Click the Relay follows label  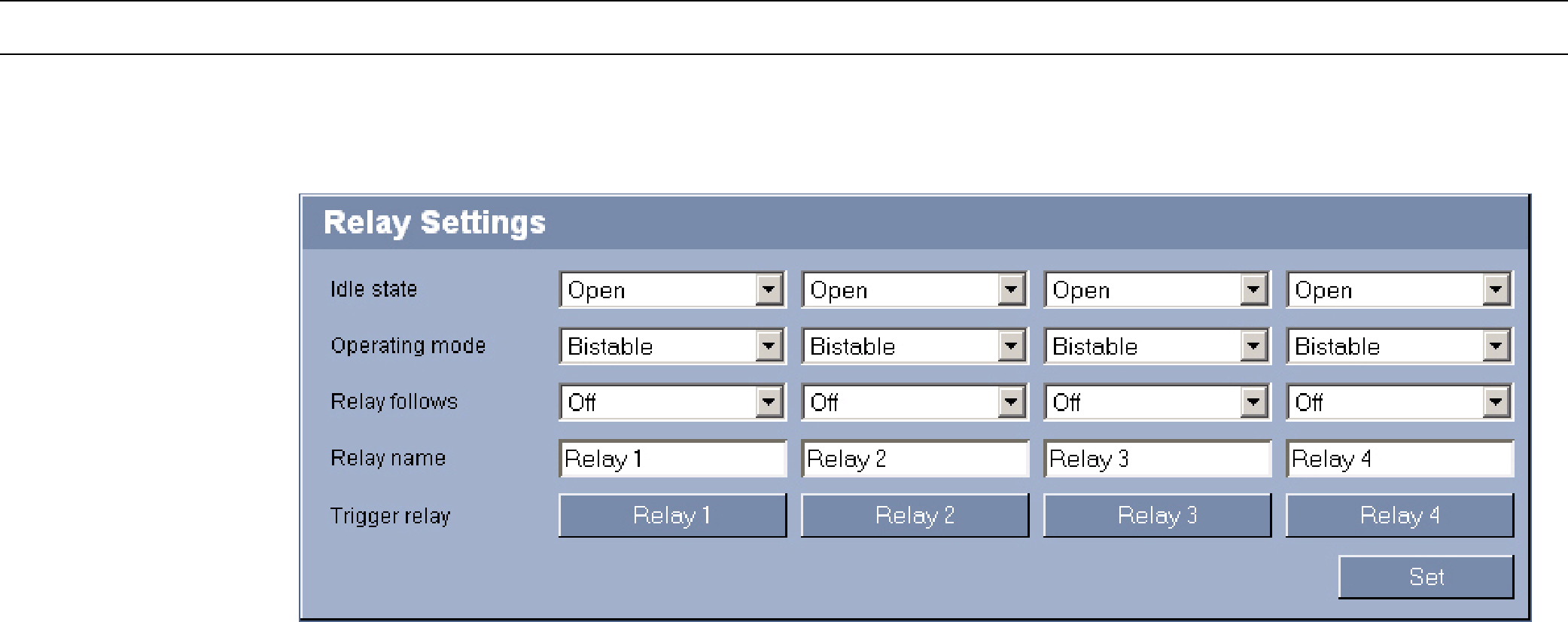pos(394,401)
